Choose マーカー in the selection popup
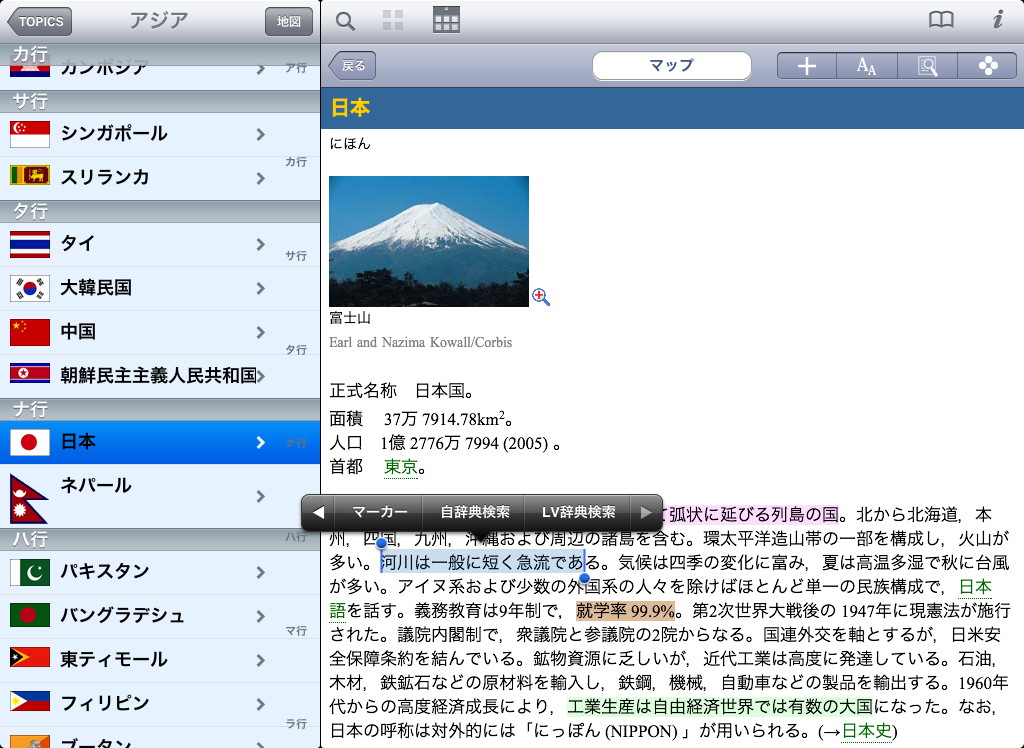This screenshot has height=748, width=1024. click(379, 512)
